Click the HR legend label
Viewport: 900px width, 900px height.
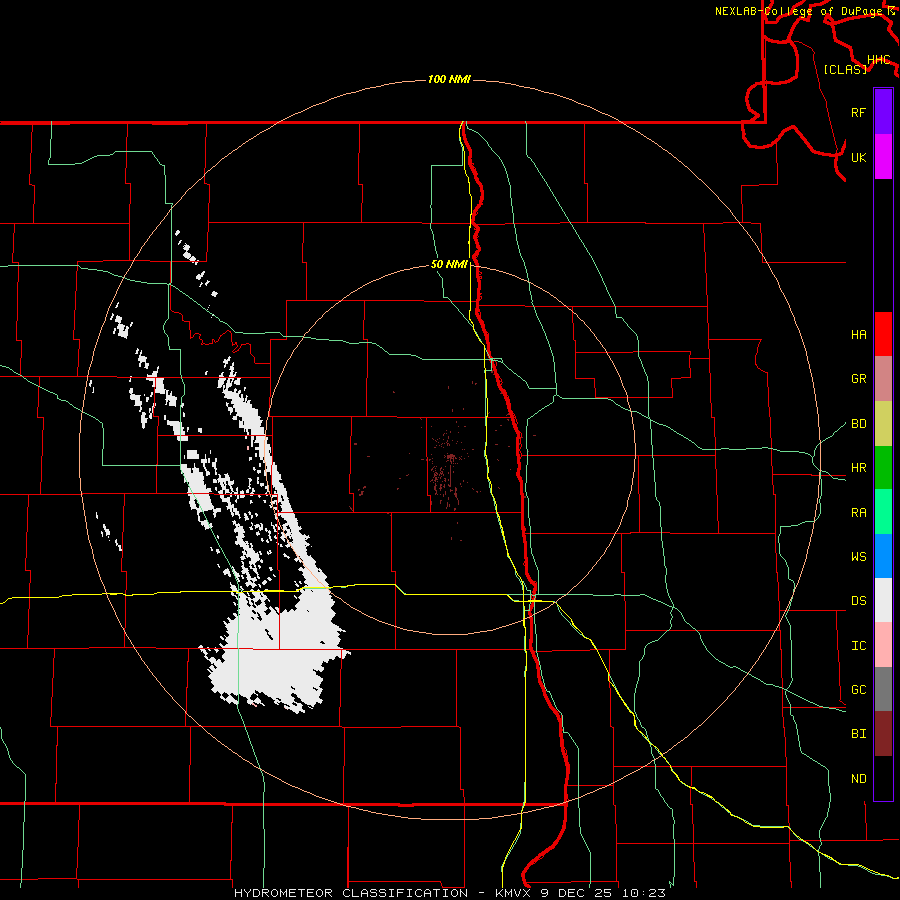tap(859, 468)
